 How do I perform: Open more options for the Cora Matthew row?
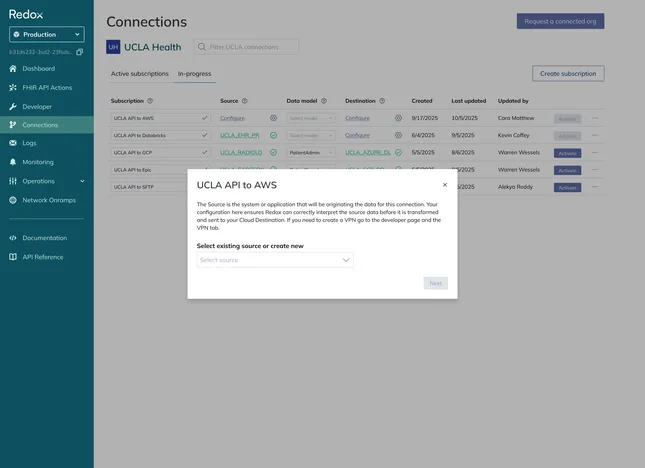[x=595, y=118]
